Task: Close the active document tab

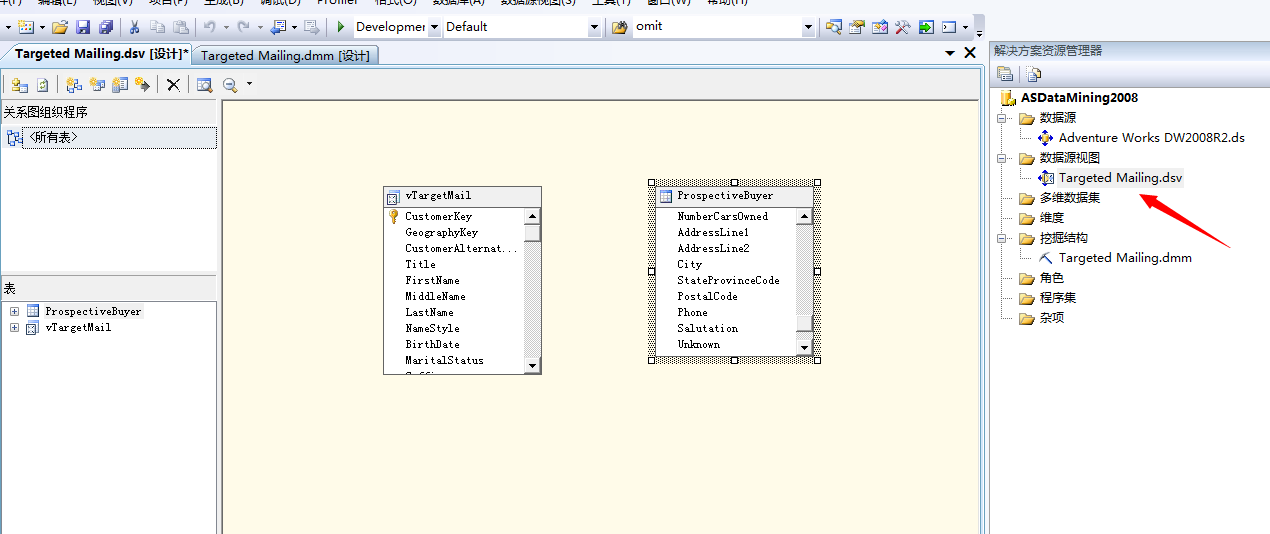Action: pyautogui.click(x=970, y=53)
